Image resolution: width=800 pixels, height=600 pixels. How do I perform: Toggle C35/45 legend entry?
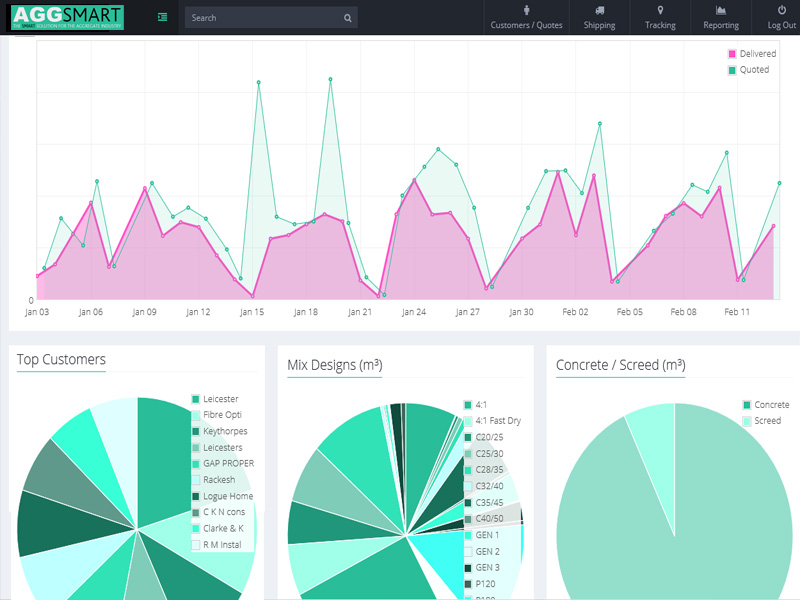[484, 503]
